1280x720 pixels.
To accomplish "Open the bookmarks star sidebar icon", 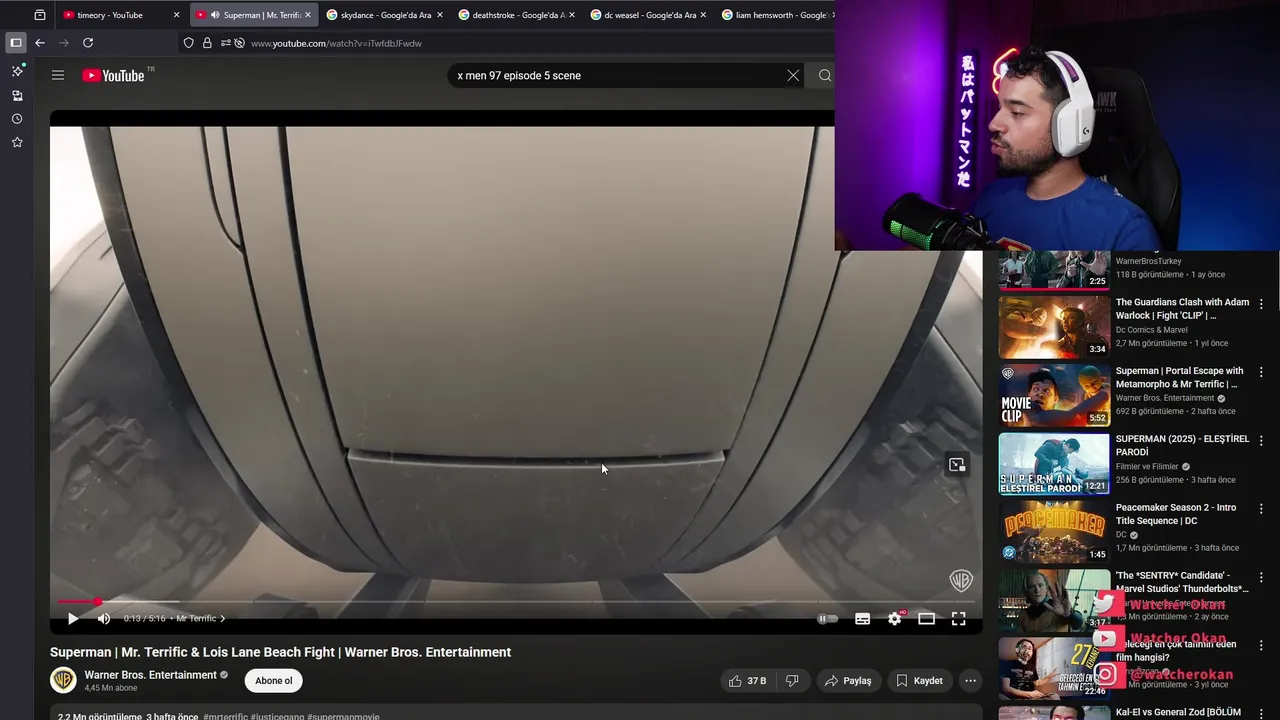I will click(x=17, y=143).
